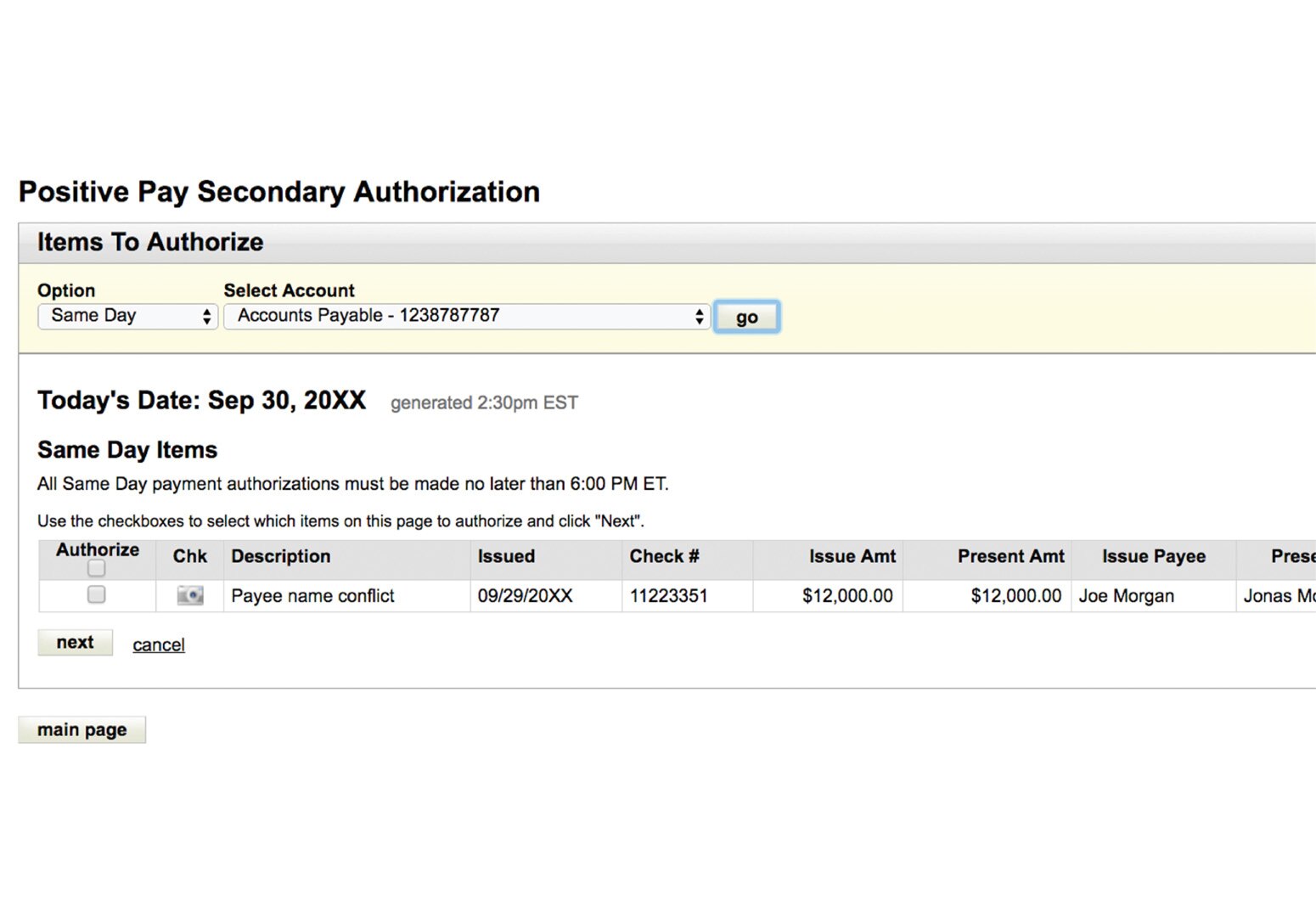The image size is (1316, 923).
Task: Select the Accounts Payable - 1238787787 account option
Action: pos(465,316)
